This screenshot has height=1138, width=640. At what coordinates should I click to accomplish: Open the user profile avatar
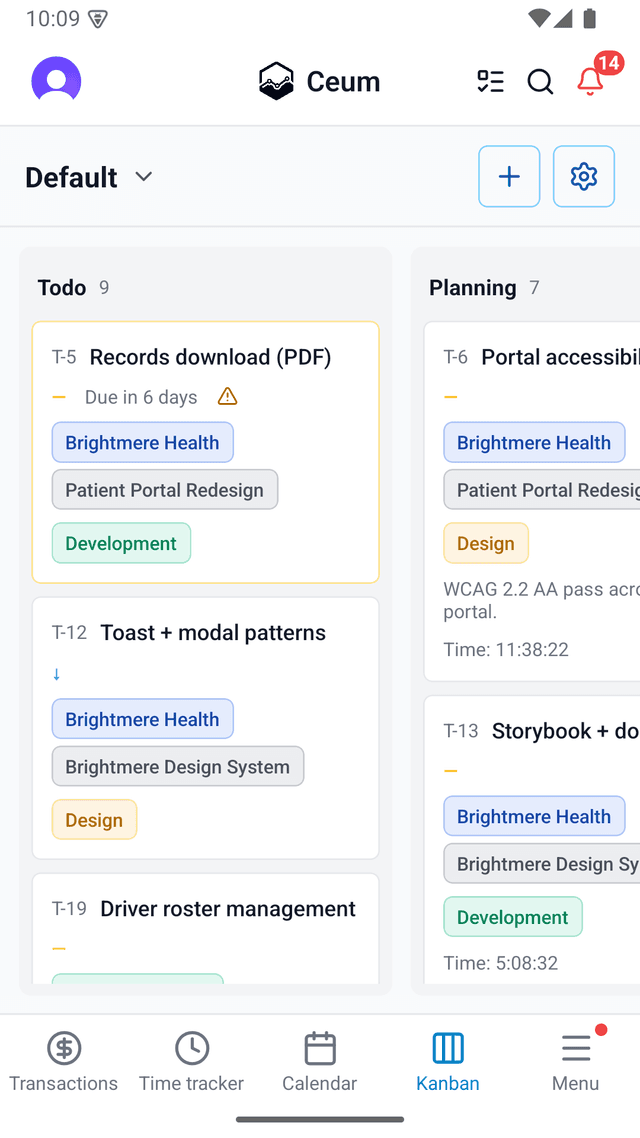click(56, 81)
